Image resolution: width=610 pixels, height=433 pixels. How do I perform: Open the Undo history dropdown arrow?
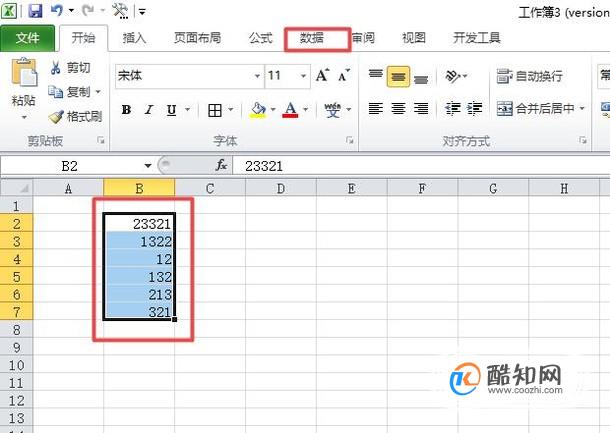(x=71, y=11)
